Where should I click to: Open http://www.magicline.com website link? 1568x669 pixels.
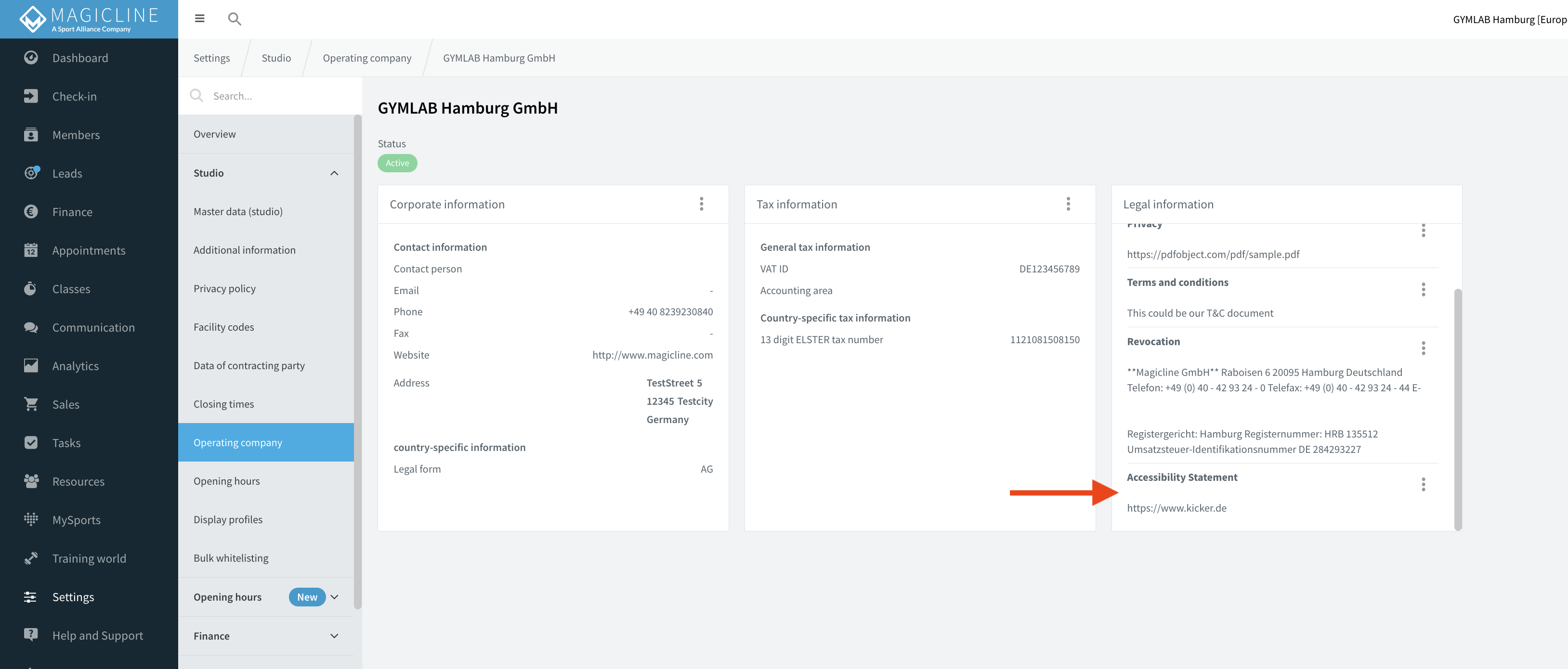click(653, 355)
